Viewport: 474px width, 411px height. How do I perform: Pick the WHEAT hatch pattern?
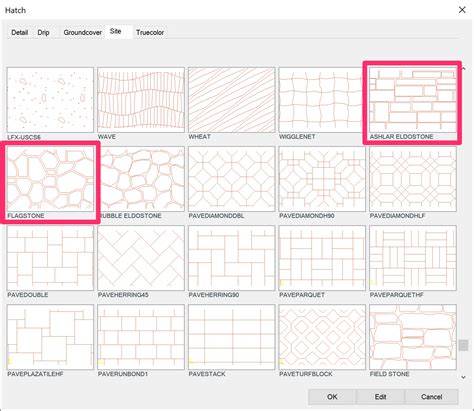tap(232, 100)
